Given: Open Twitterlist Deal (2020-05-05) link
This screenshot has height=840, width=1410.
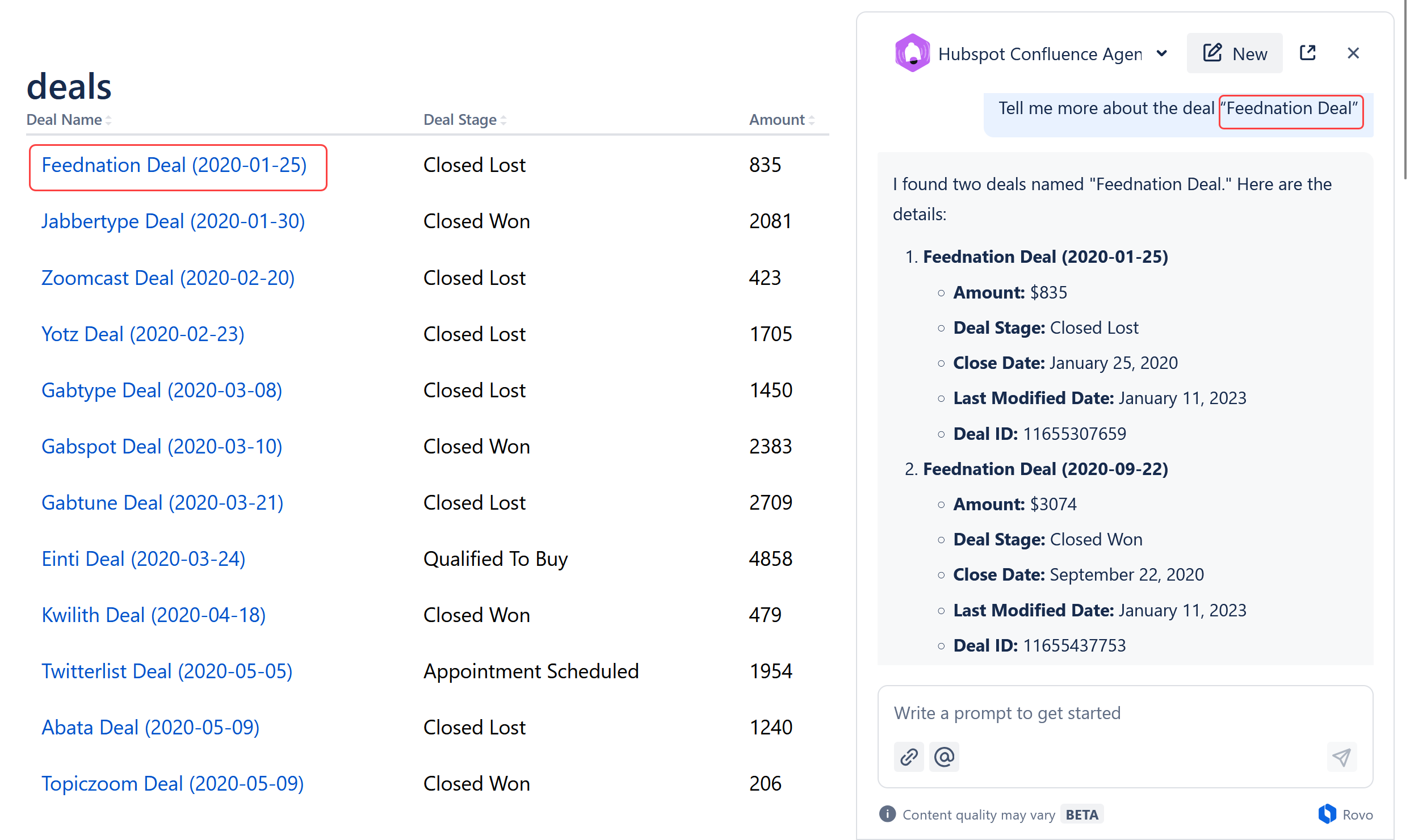Looking at the screenshot, I should coord(167,671).
